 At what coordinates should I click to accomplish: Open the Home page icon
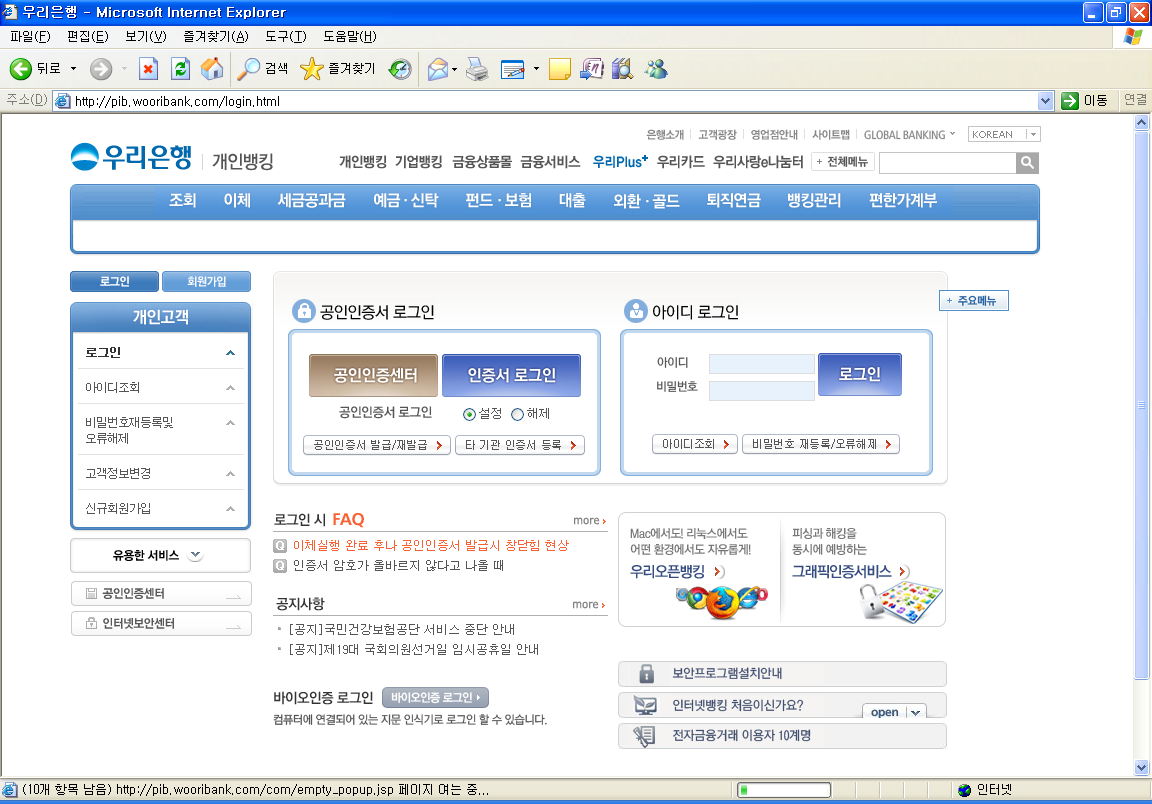[212, 69]
